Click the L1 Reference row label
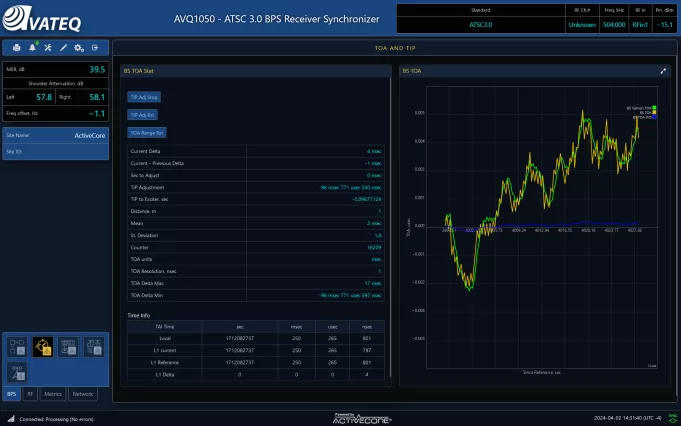 click(x=165, y=363)
